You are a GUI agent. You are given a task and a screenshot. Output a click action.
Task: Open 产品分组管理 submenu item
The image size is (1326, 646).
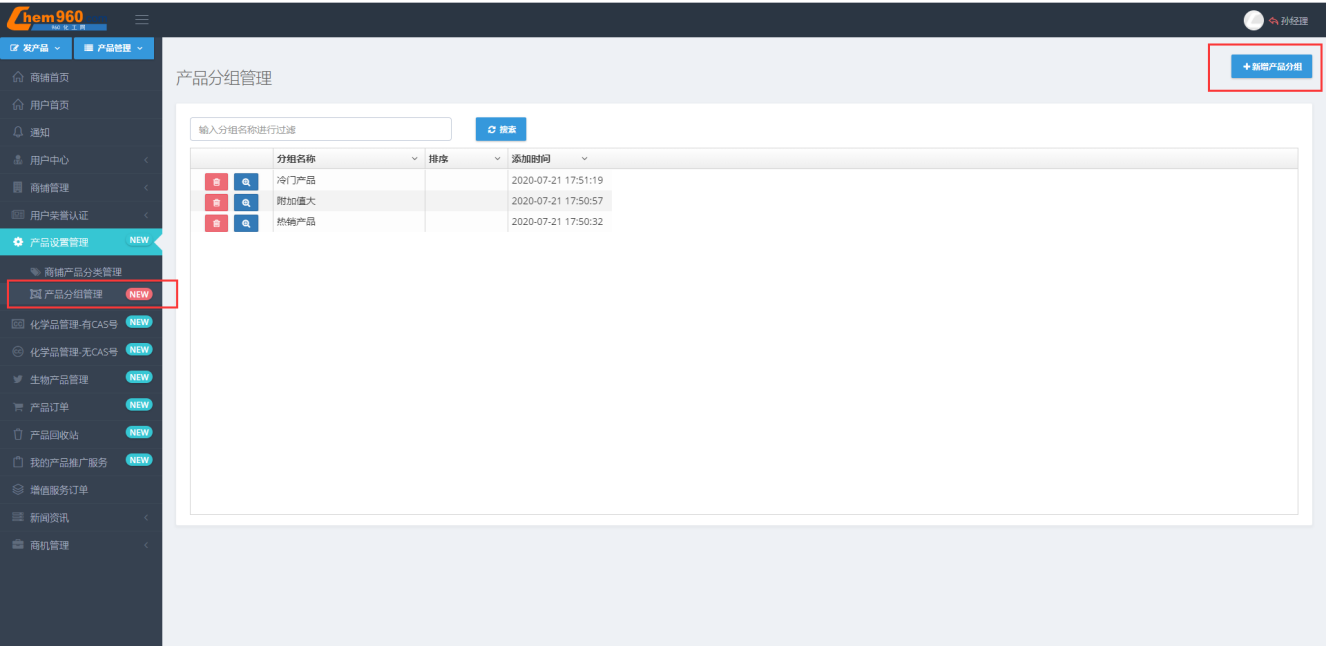coord(73,294)
